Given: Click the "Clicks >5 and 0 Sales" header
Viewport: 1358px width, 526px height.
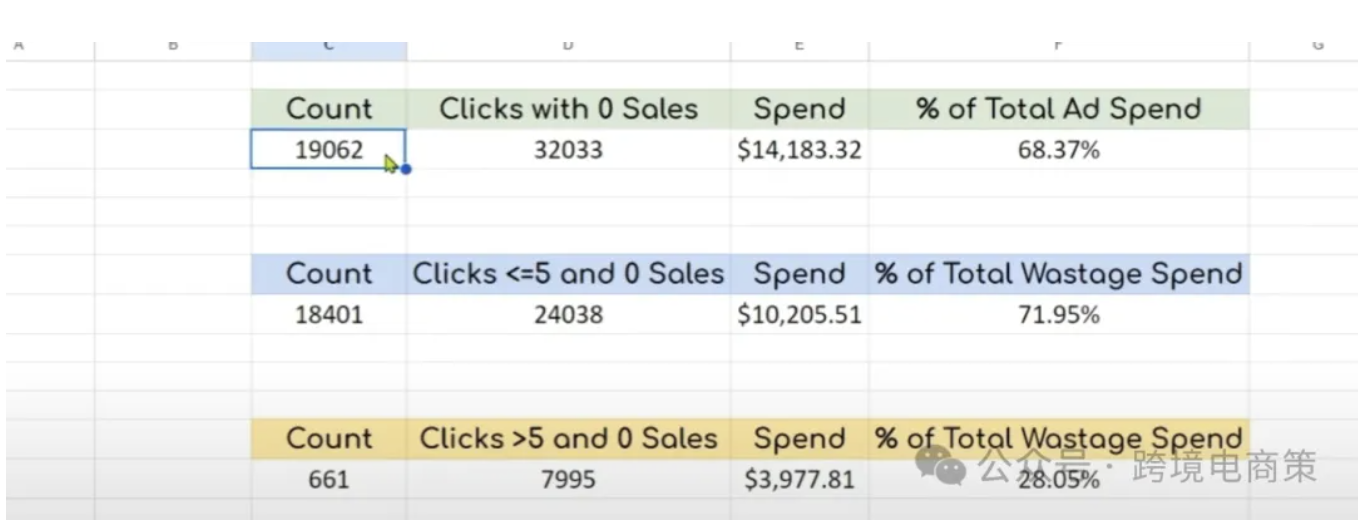Looking at the screenshot, I should [568, 438].
